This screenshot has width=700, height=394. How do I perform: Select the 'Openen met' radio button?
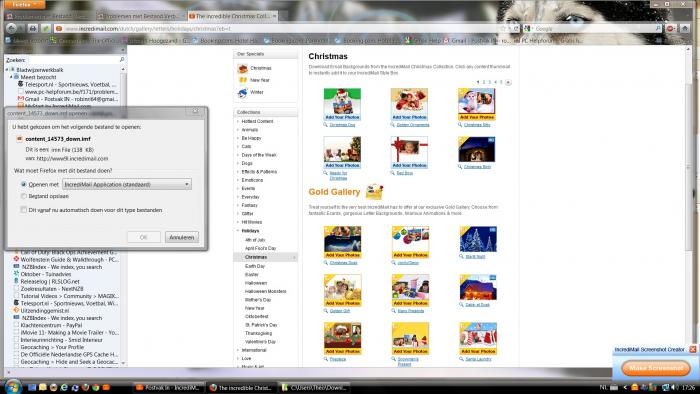click(x=24, y=184)
